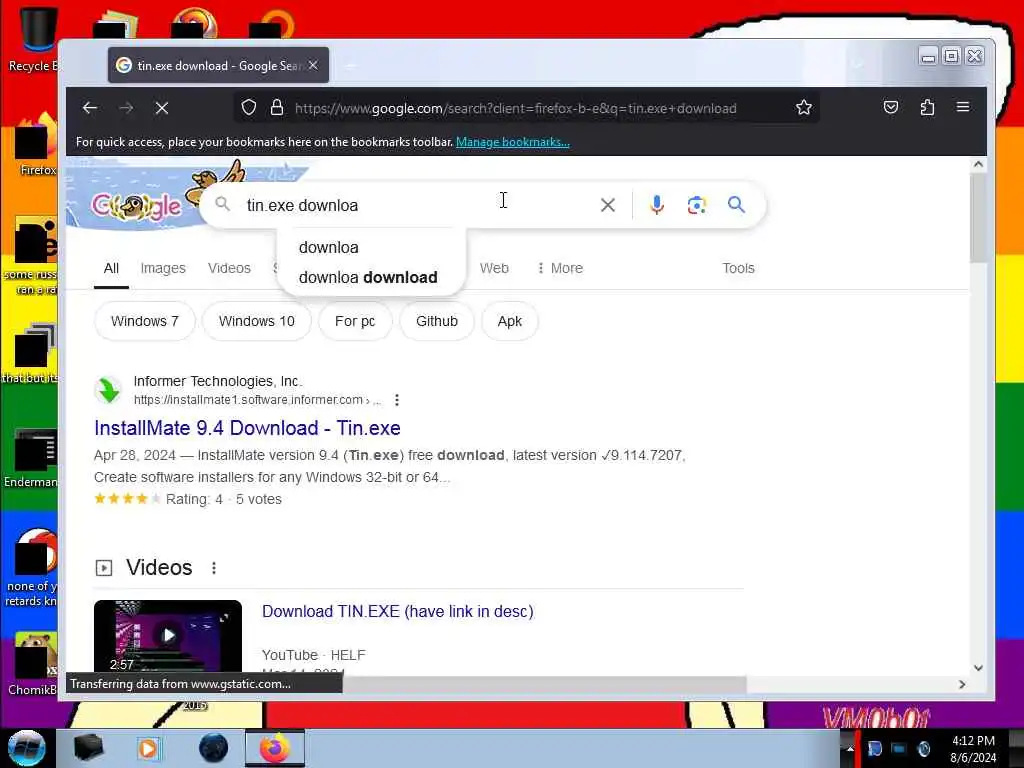Viewport: 1024px width, 768px height.
Task: Play the 2:57 video thumbnail
Action: coord(168,635)
